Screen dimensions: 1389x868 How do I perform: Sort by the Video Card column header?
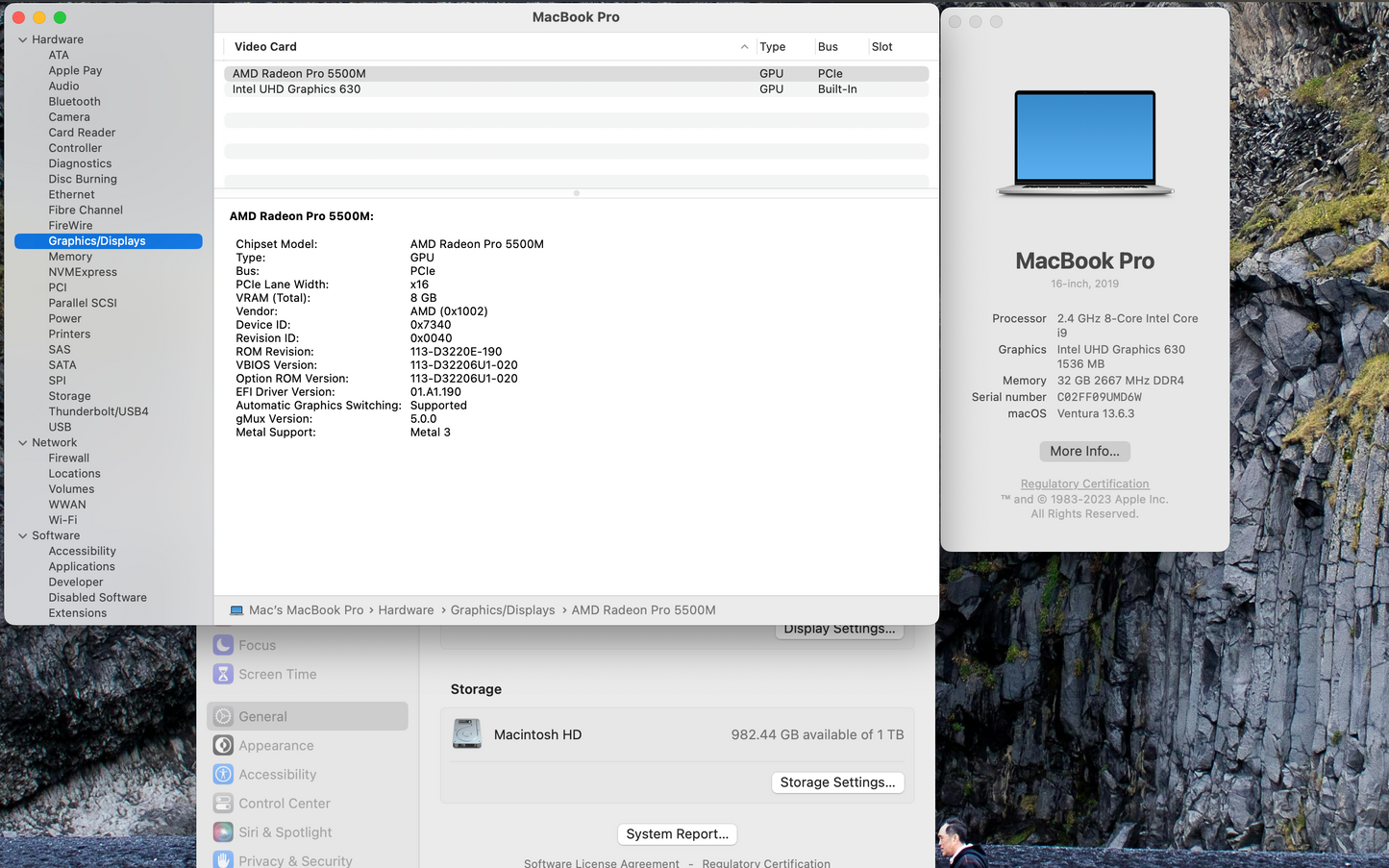tap(265, 46)
